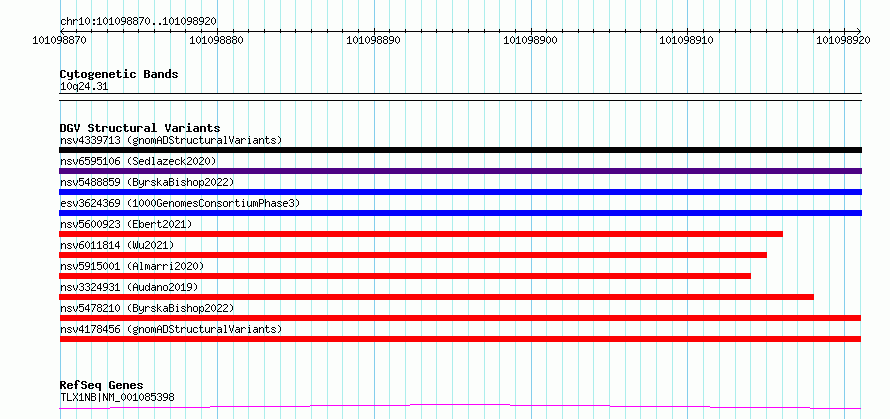Select the purple nsv6595106 variant bar
890x419 pixels.
(x=460, y=171)
